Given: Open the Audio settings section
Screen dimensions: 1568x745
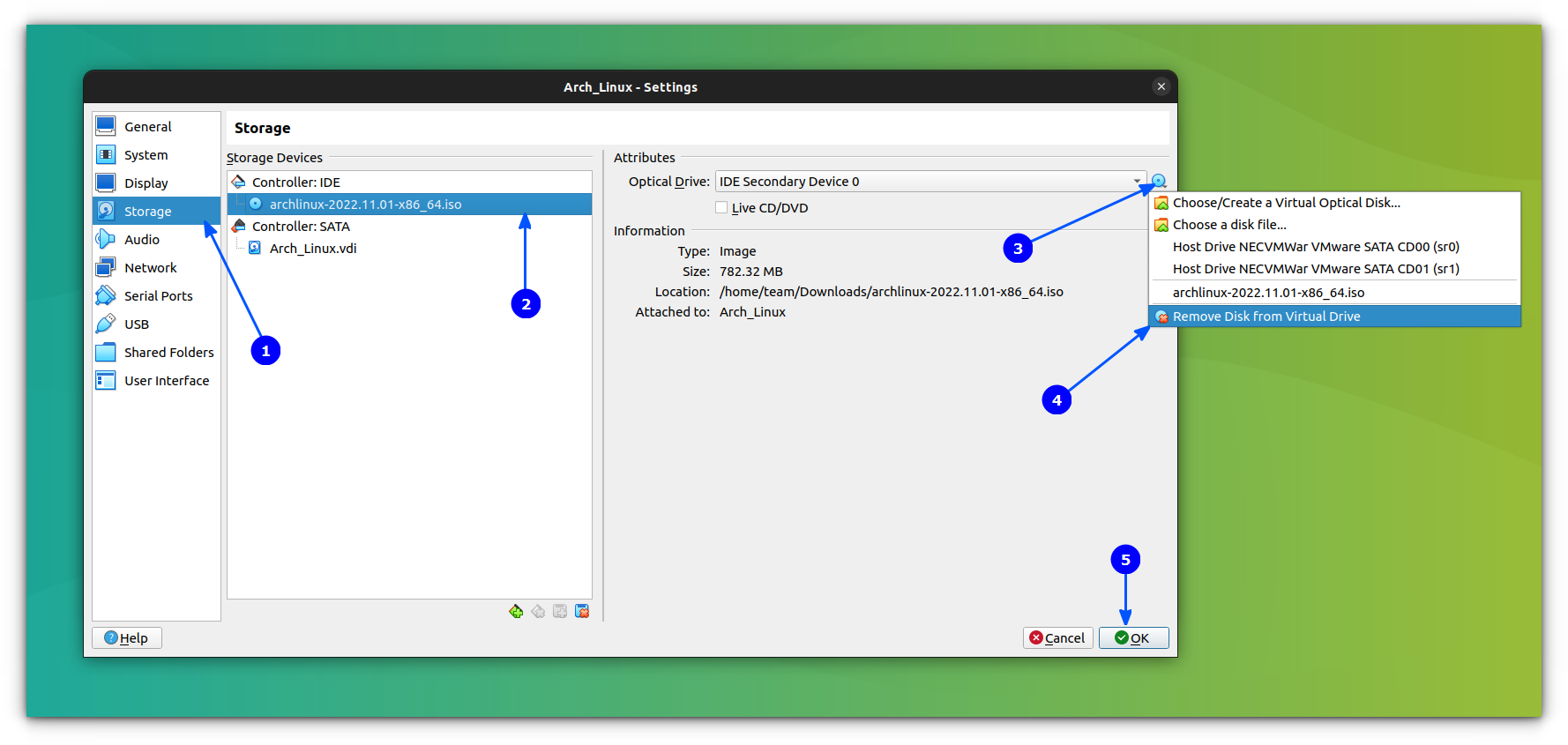Looking at the screenshot, I should pos(141,240).
